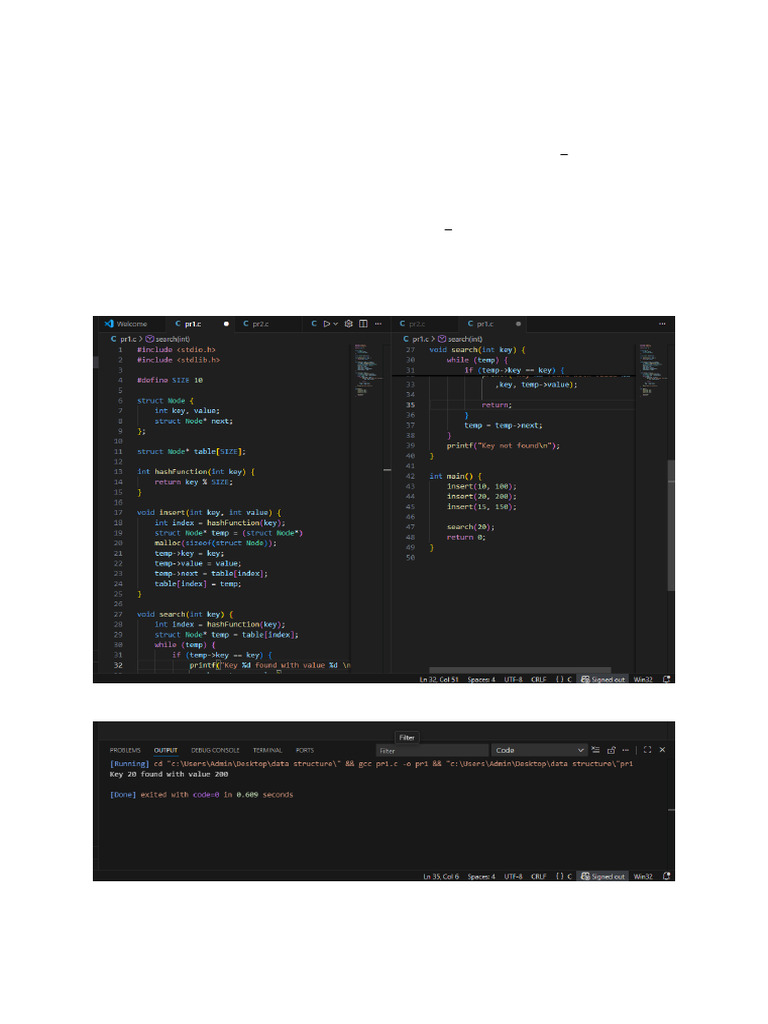Click 'Signed out' in the upper status bar

click(603, 679)
